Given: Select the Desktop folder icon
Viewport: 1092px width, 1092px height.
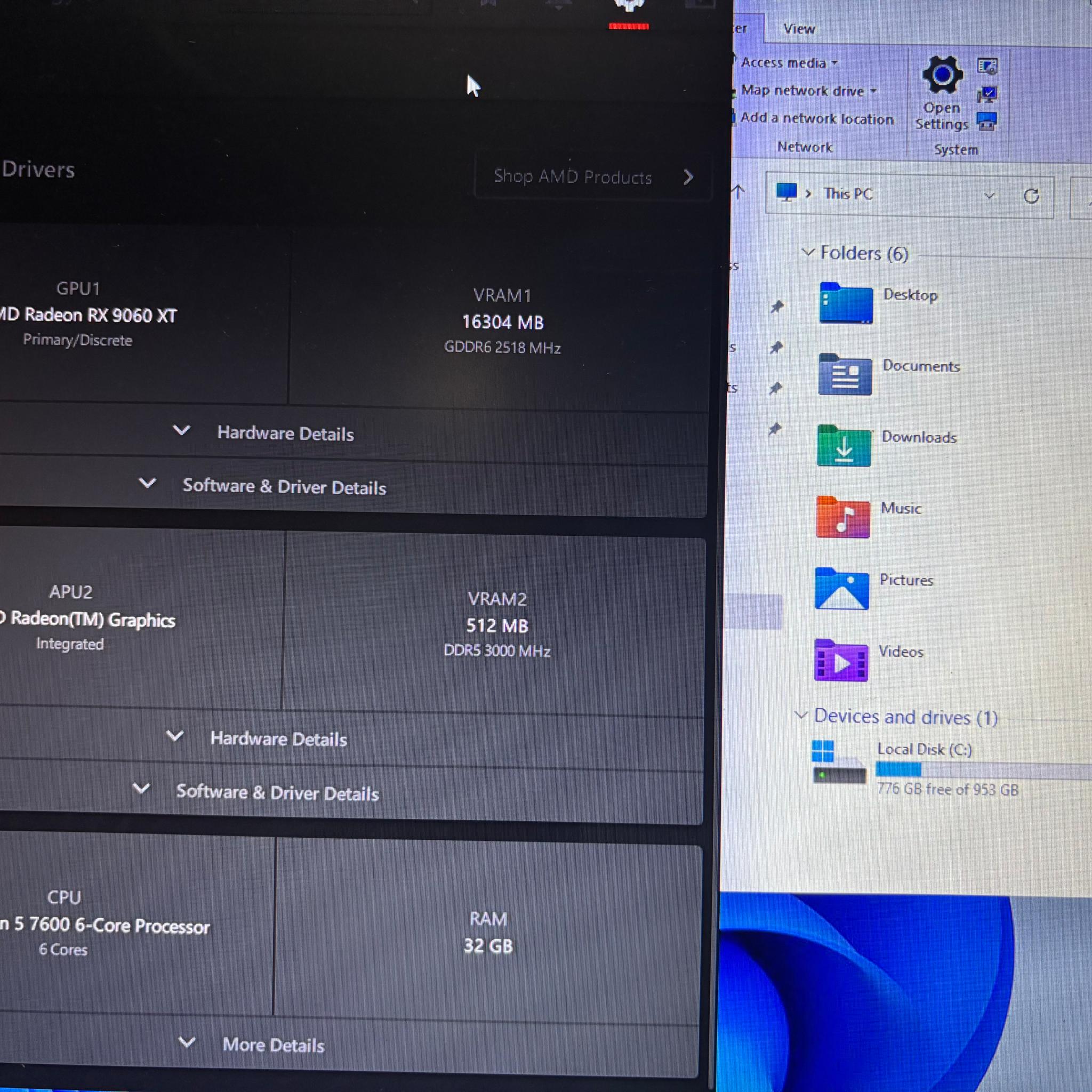Looking at the screenshot, I should point(846,303).
